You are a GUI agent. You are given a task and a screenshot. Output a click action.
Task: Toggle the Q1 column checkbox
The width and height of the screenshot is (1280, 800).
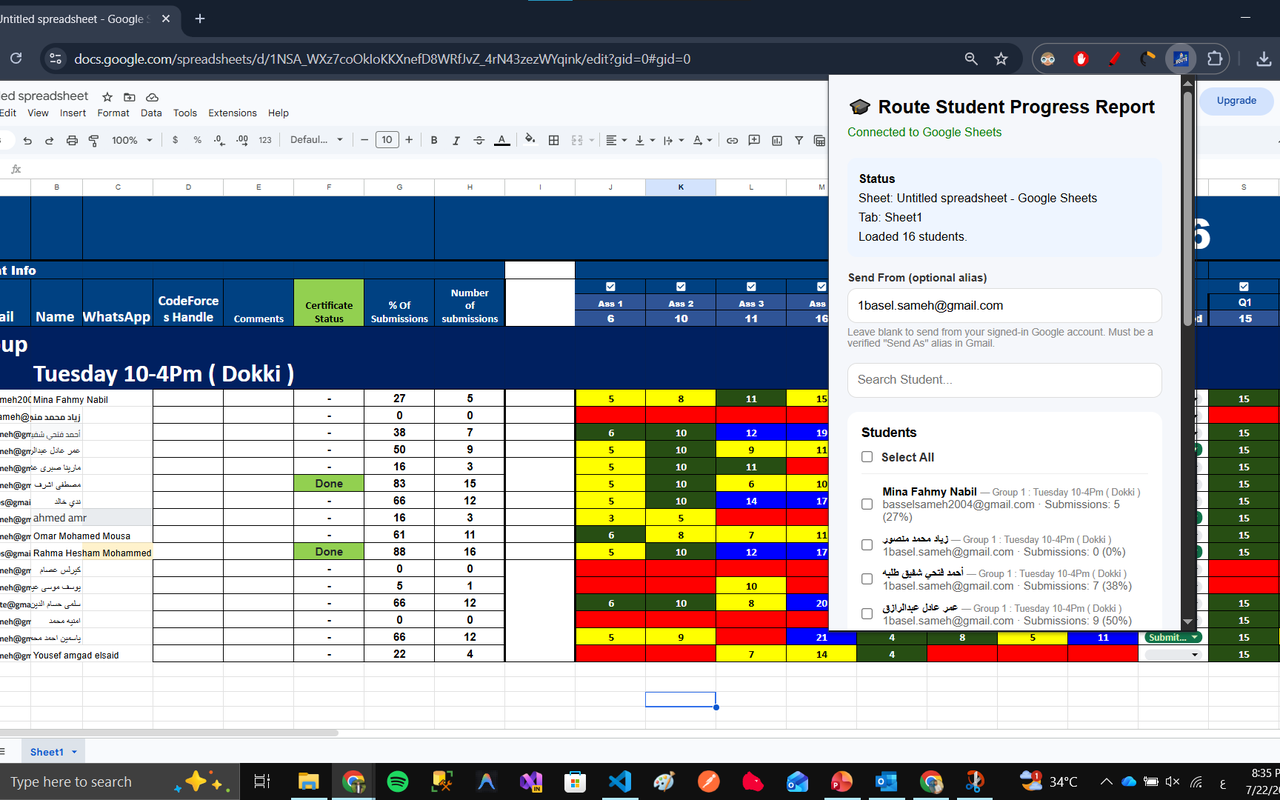tap(1244, 287)
